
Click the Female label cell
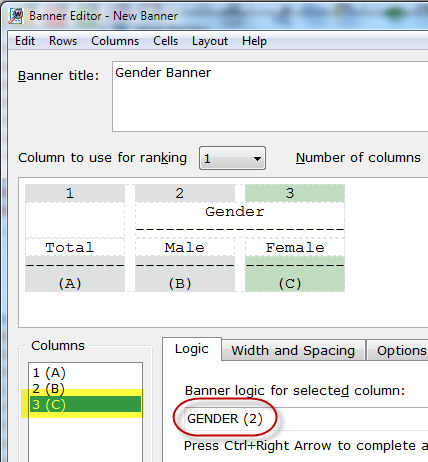[x=295, y=247]
